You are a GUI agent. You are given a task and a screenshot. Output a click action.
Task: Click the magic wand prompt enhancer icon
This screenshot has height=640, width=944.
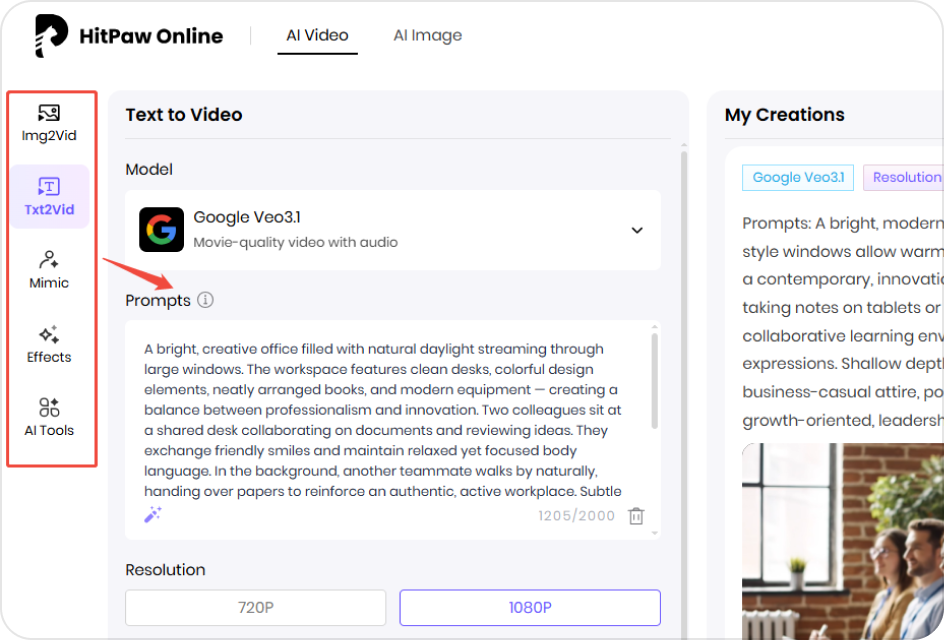152,514
